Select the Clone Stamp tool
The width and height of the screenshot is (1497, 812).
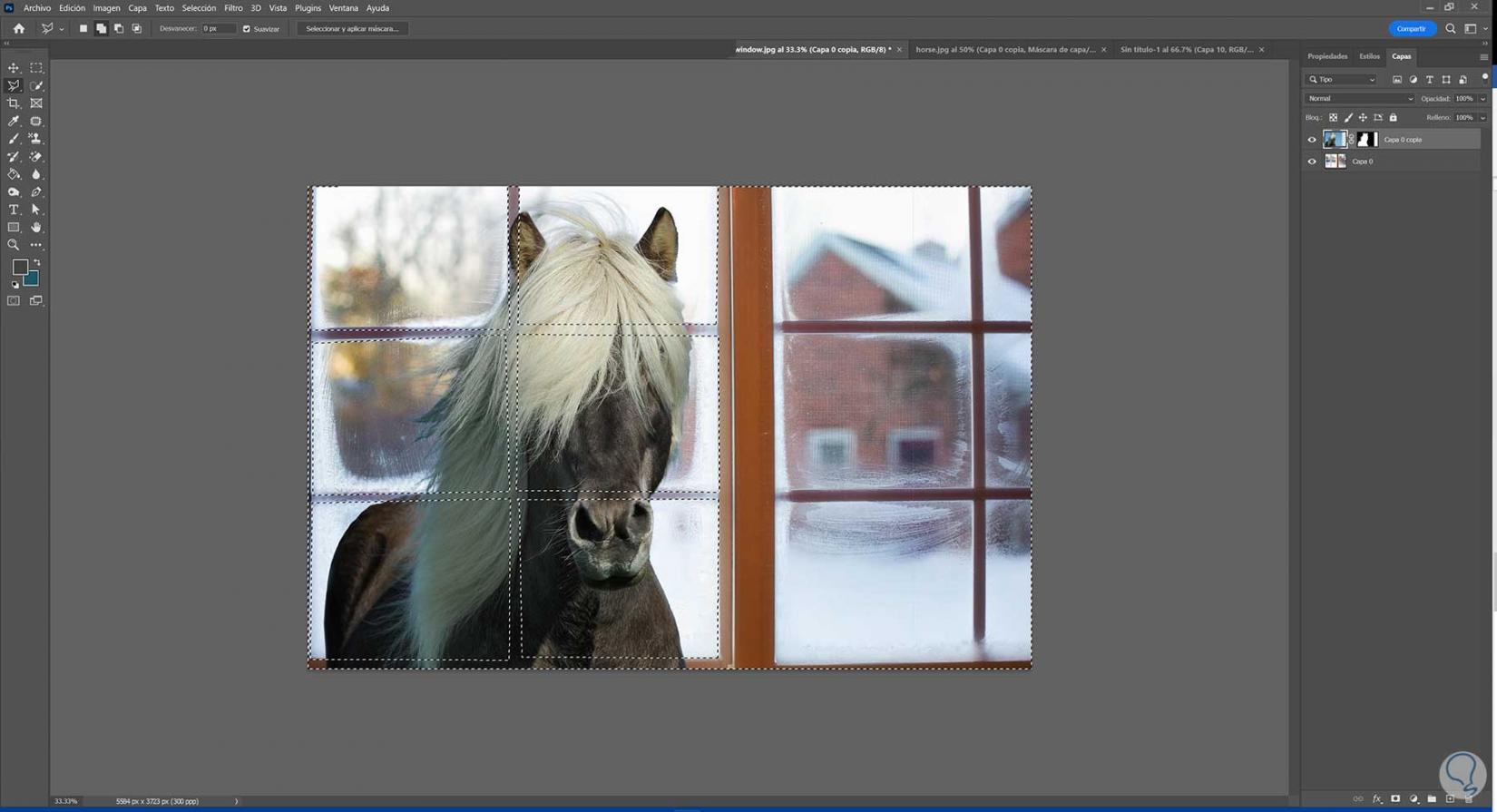36,139
